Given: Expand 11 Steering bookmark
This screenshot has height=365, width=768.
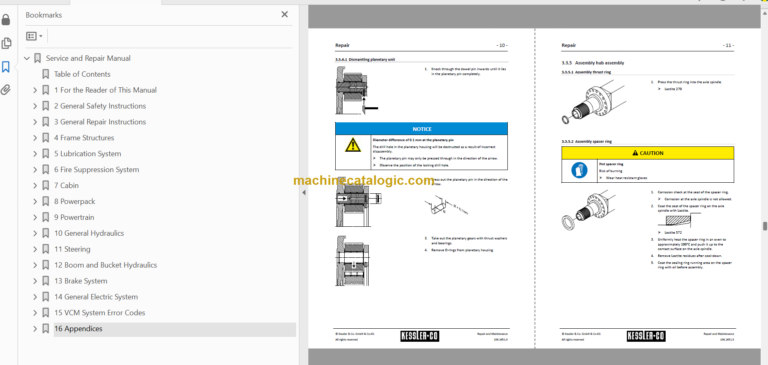Looking at the screenshot, I should [35, 249].
